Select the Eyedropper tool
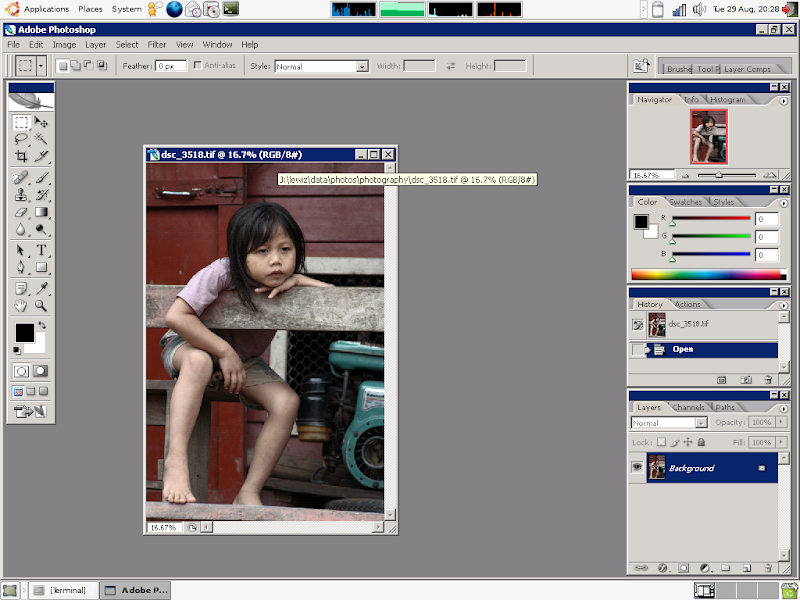800x600 pixels. (x=41, y=288)
